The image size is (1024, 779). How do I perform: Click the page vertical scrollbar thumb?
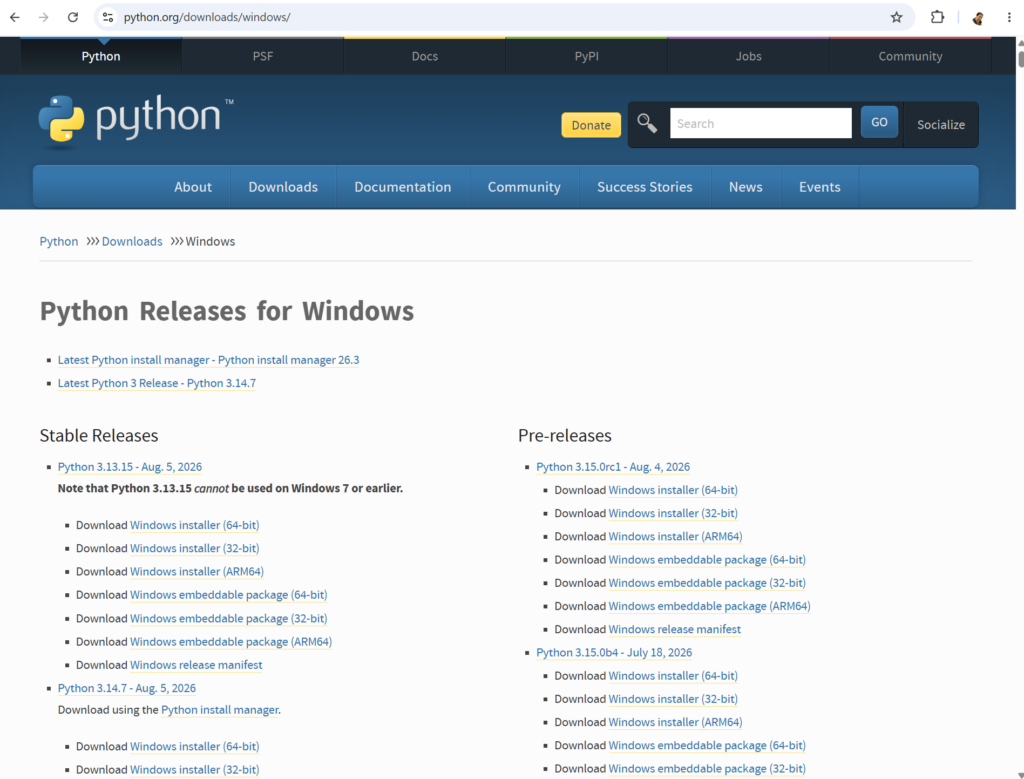tap(1020, 57)
